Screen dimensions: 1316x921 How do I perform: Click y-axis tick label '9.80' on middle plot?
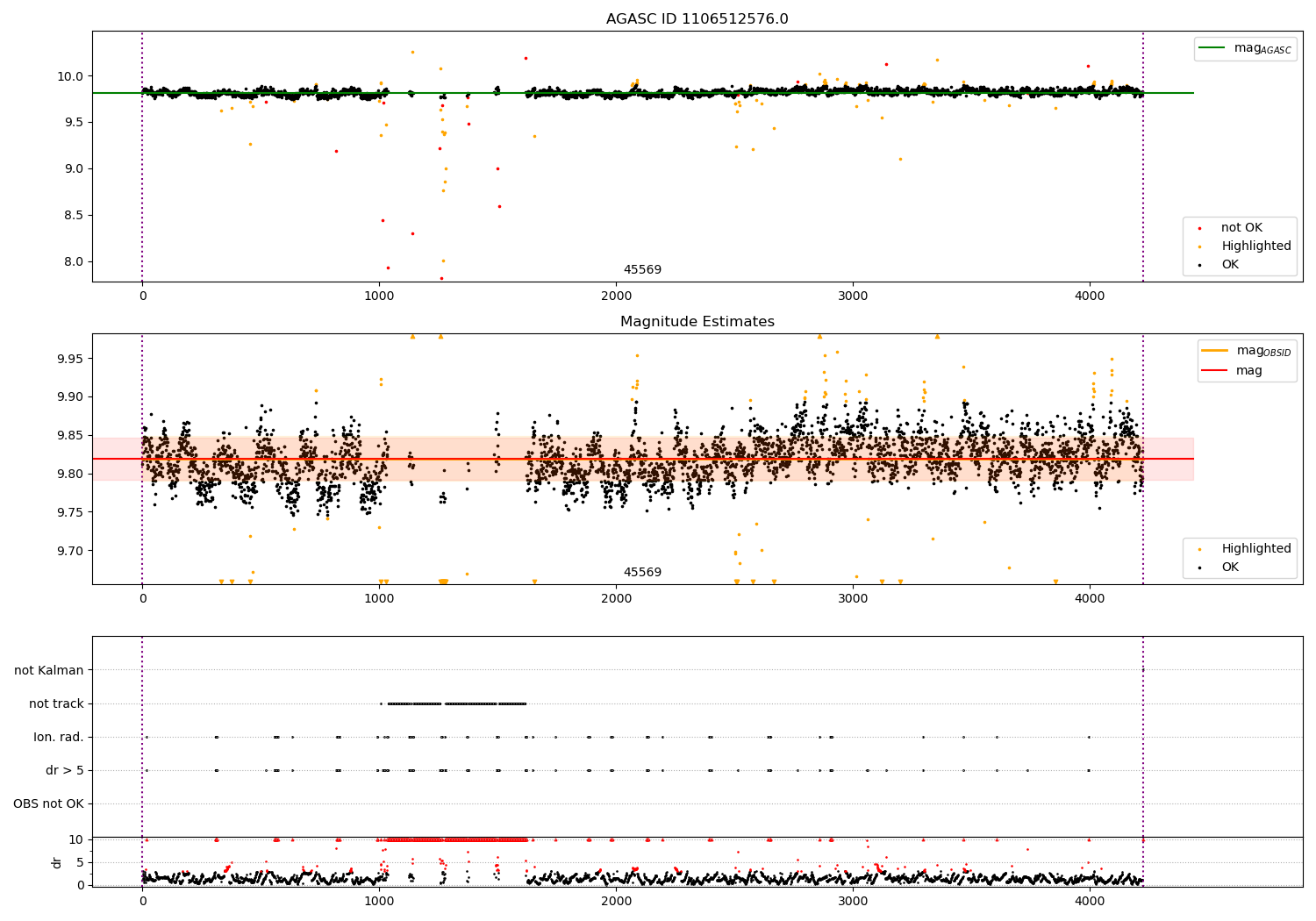(70, 475)
